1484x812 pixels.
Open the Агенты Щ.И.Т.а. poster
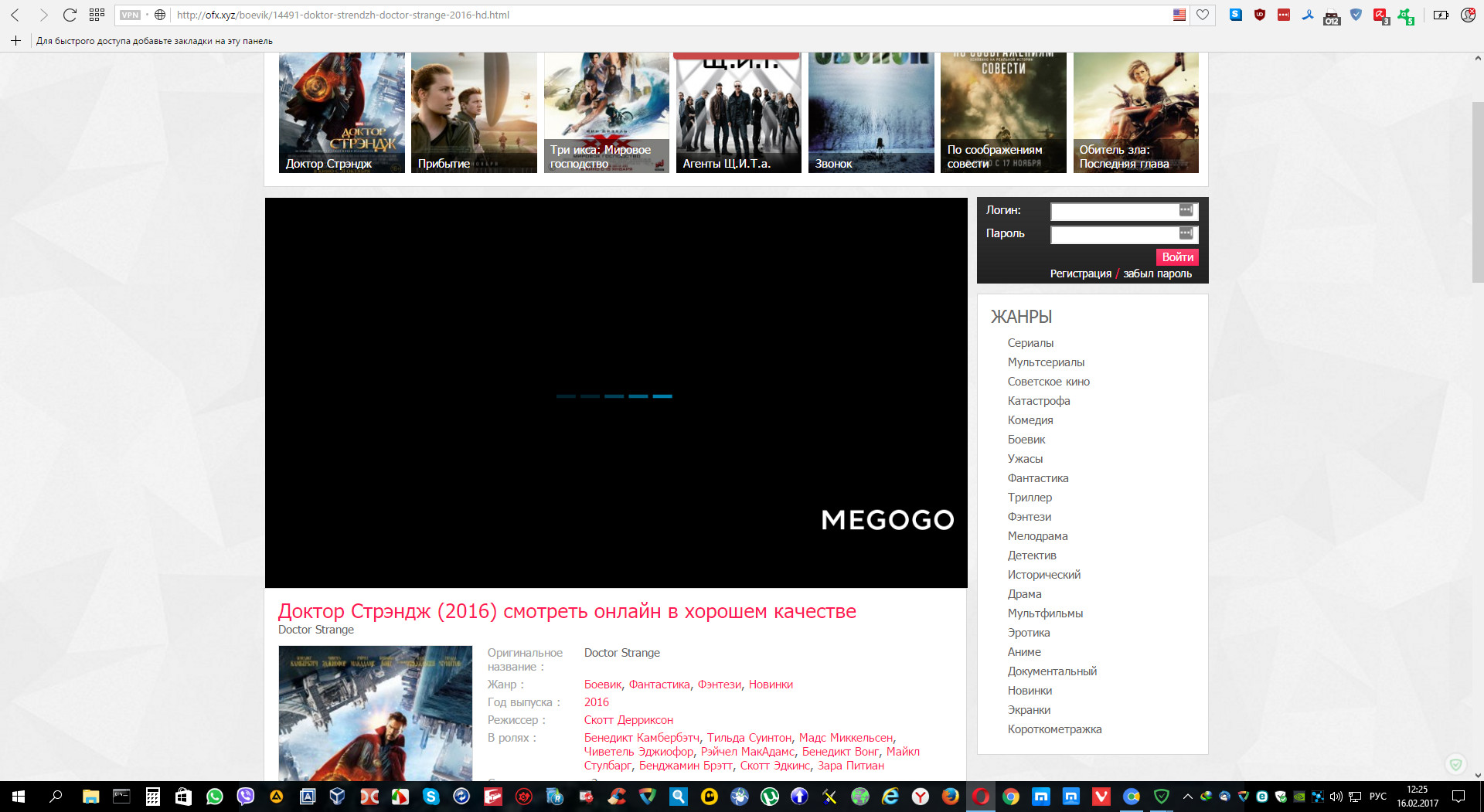(739, 112)
